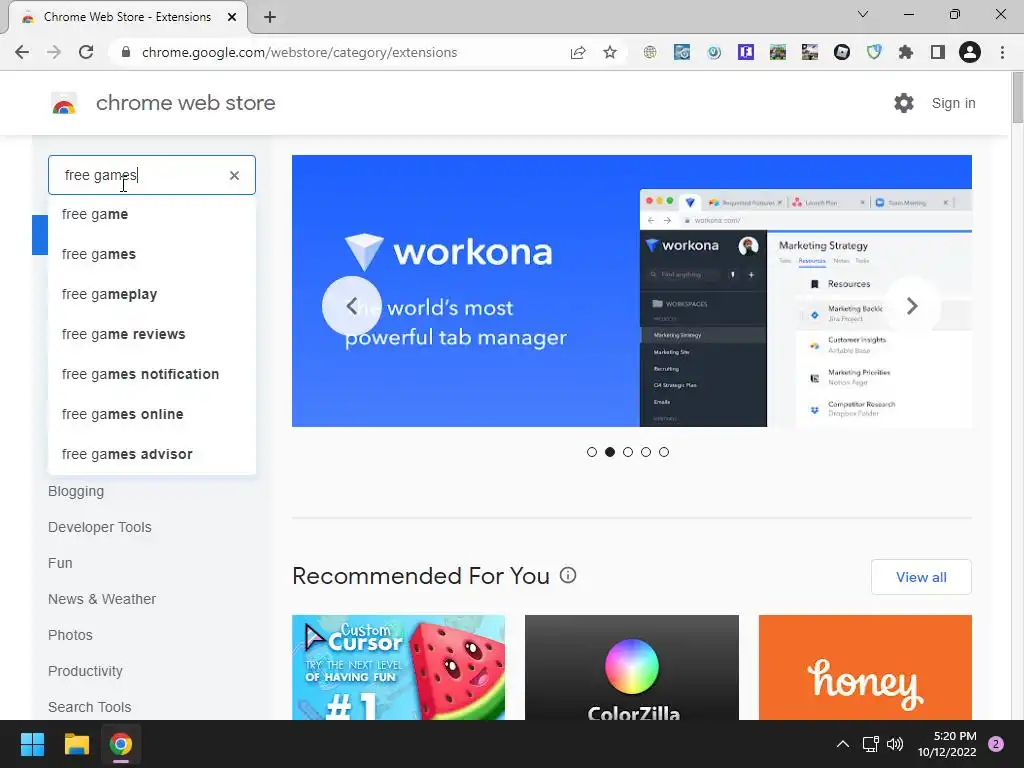Click the View all button
Screen dimensions: 1024x768
pos(921,577)
